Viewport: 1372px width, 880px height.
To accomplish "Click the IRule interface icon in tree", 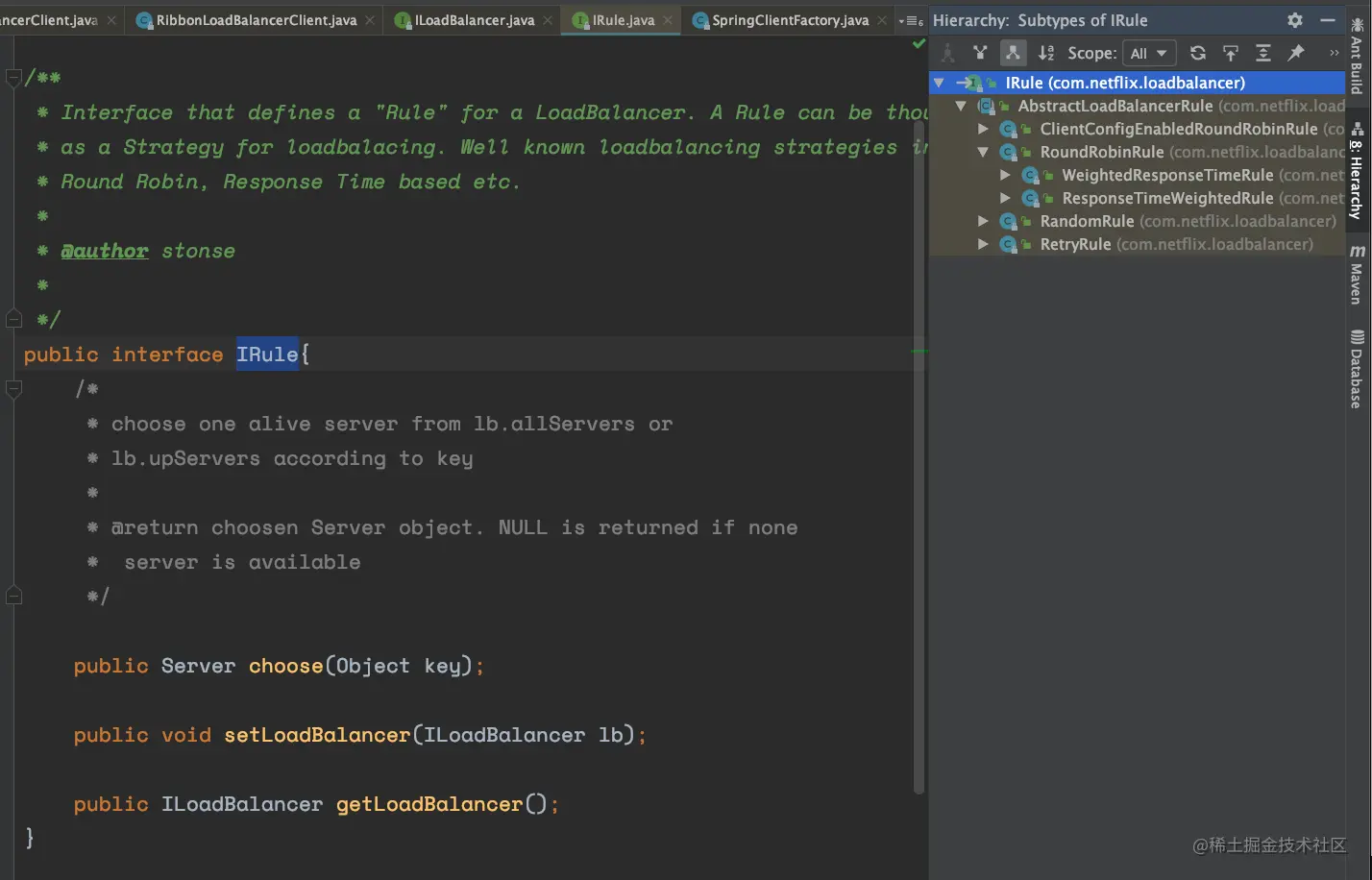I will [974, 83].
